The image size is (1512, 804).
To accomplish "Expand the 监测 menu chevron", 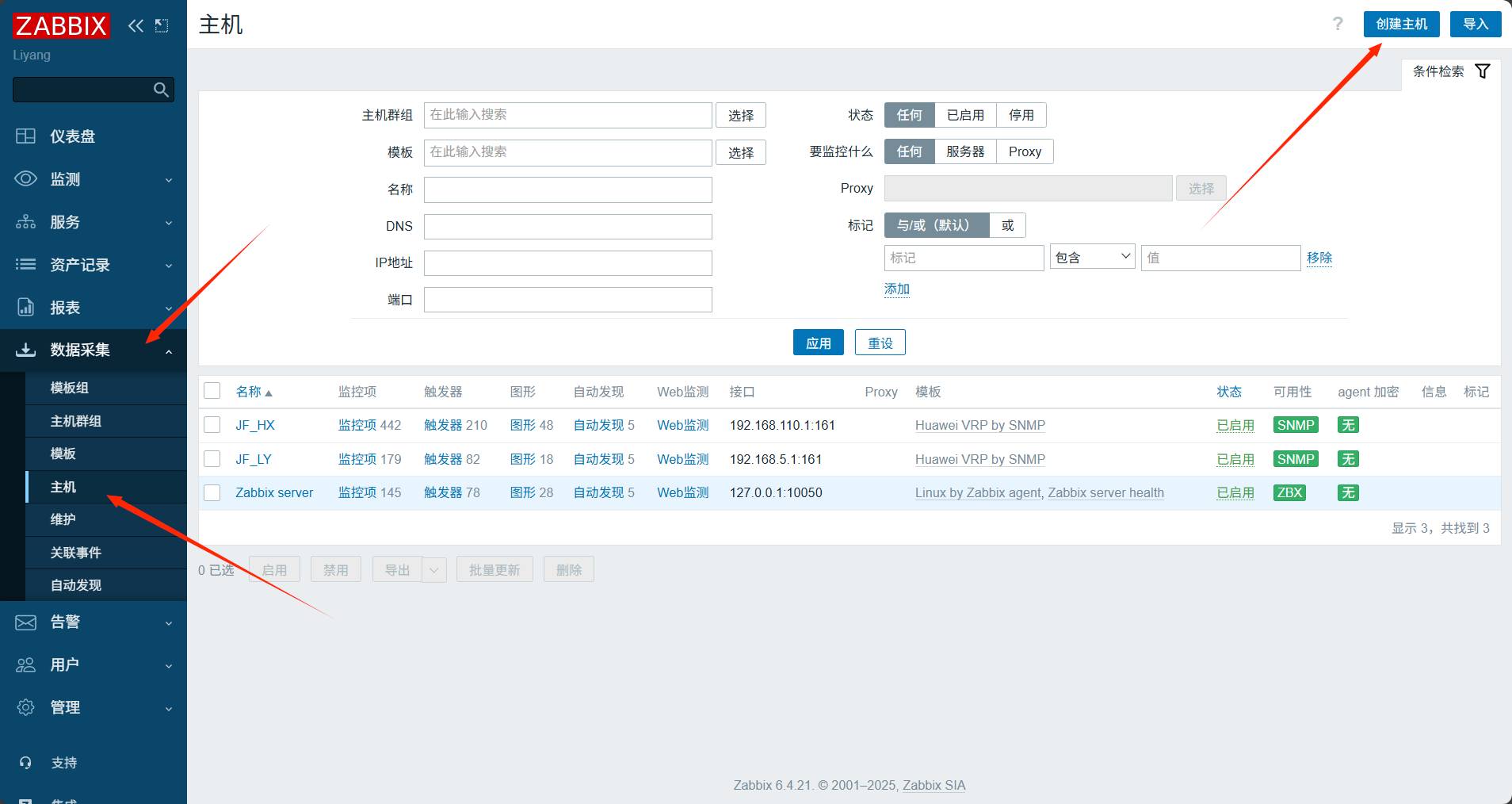I will tap(169, 180).
